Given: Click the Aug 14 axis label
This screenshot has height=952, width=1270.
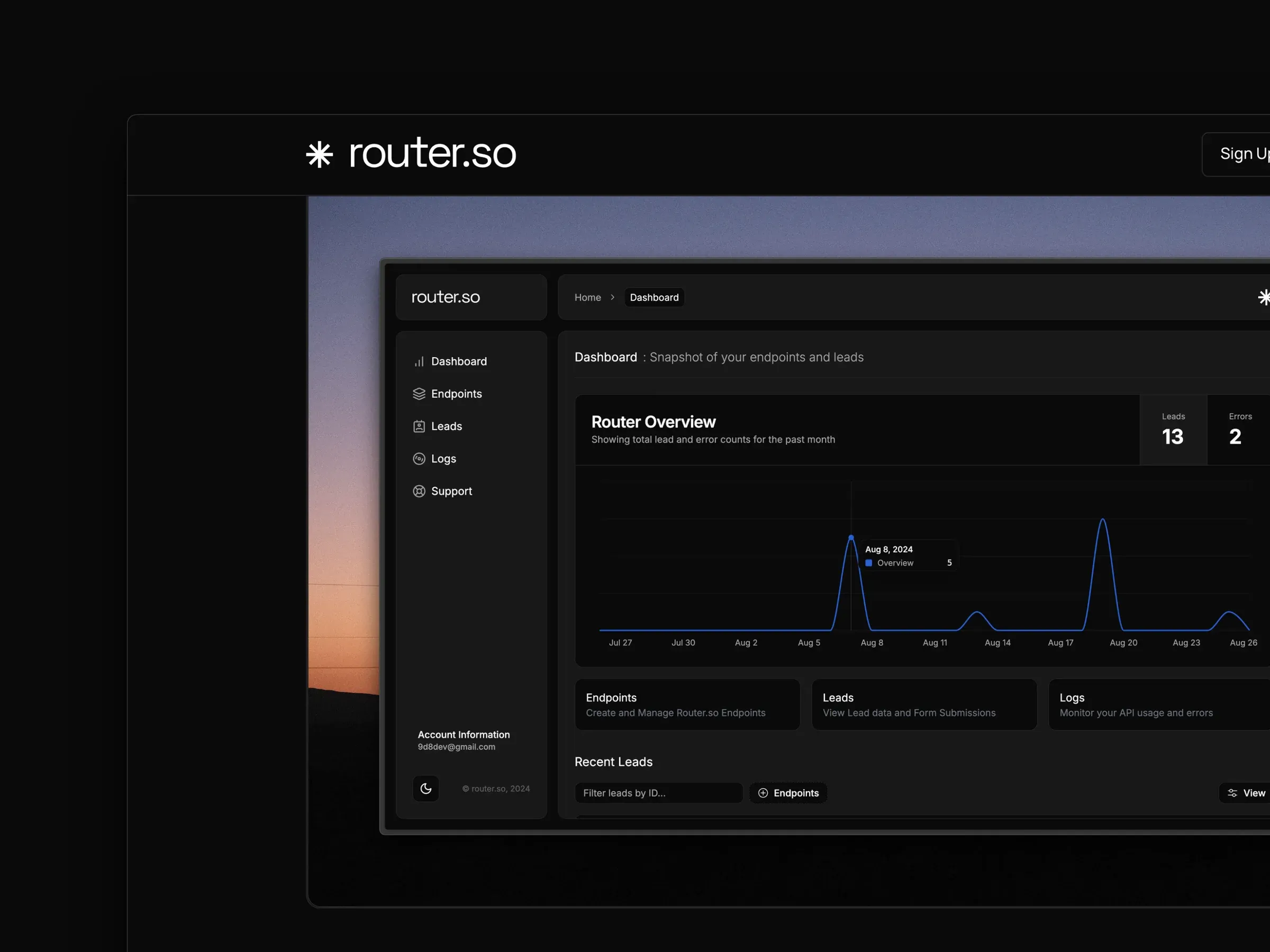Looking at the screenshot, I should pyautogui.click(x=997, y=643).
